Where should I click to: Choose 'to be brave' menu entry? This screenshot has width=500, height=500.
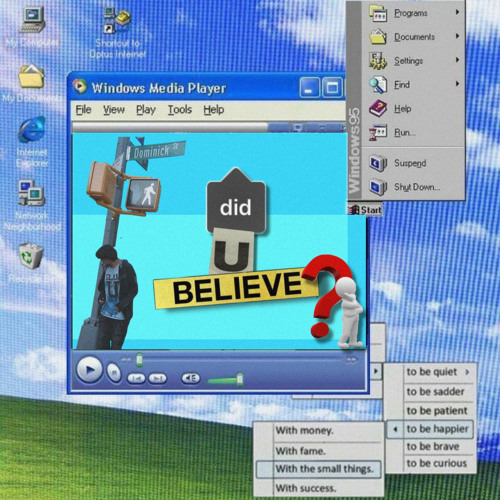pyautogui.click(x=433, y=447)
